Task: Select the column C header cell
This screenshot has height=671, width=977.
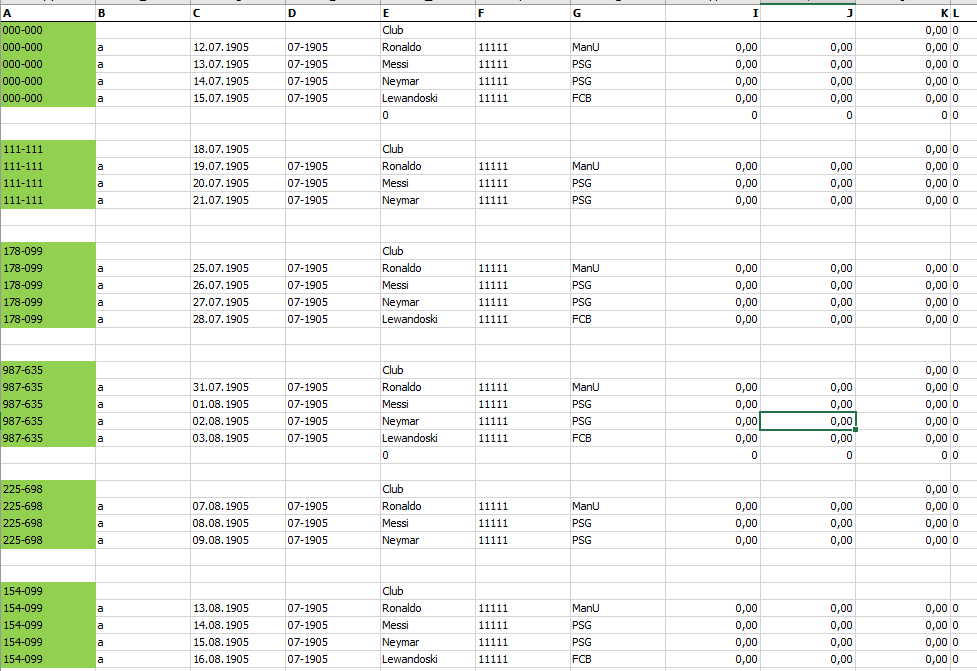Action: (x=238, y=13)
